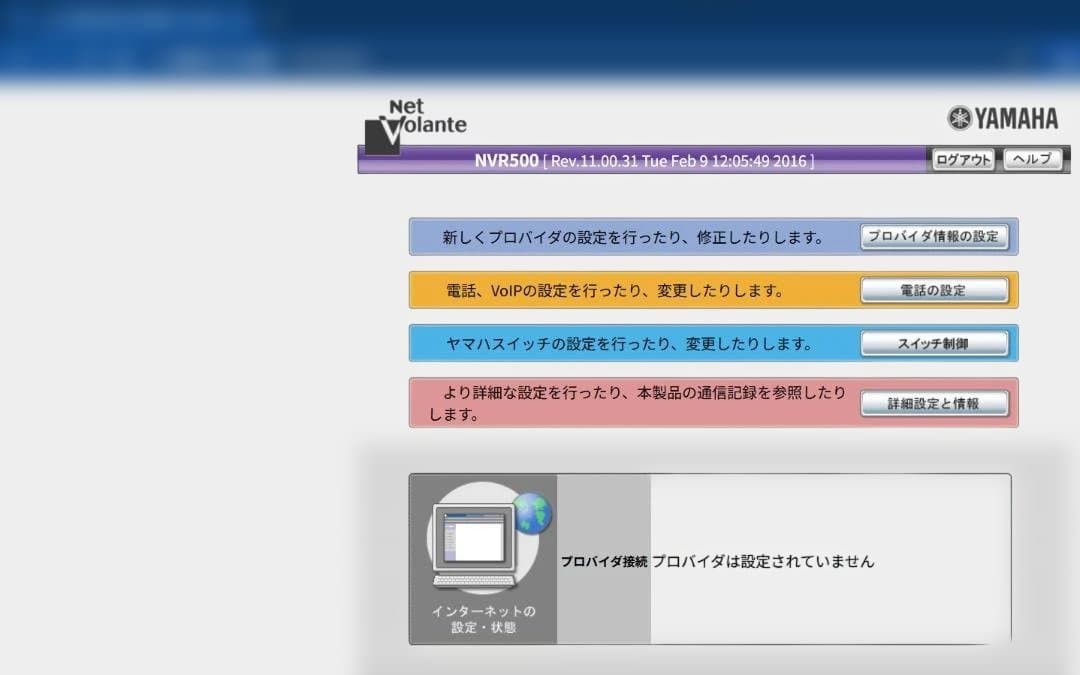
Task: Click the プロバイダは設定されていません status text
Action: point(763,561)
